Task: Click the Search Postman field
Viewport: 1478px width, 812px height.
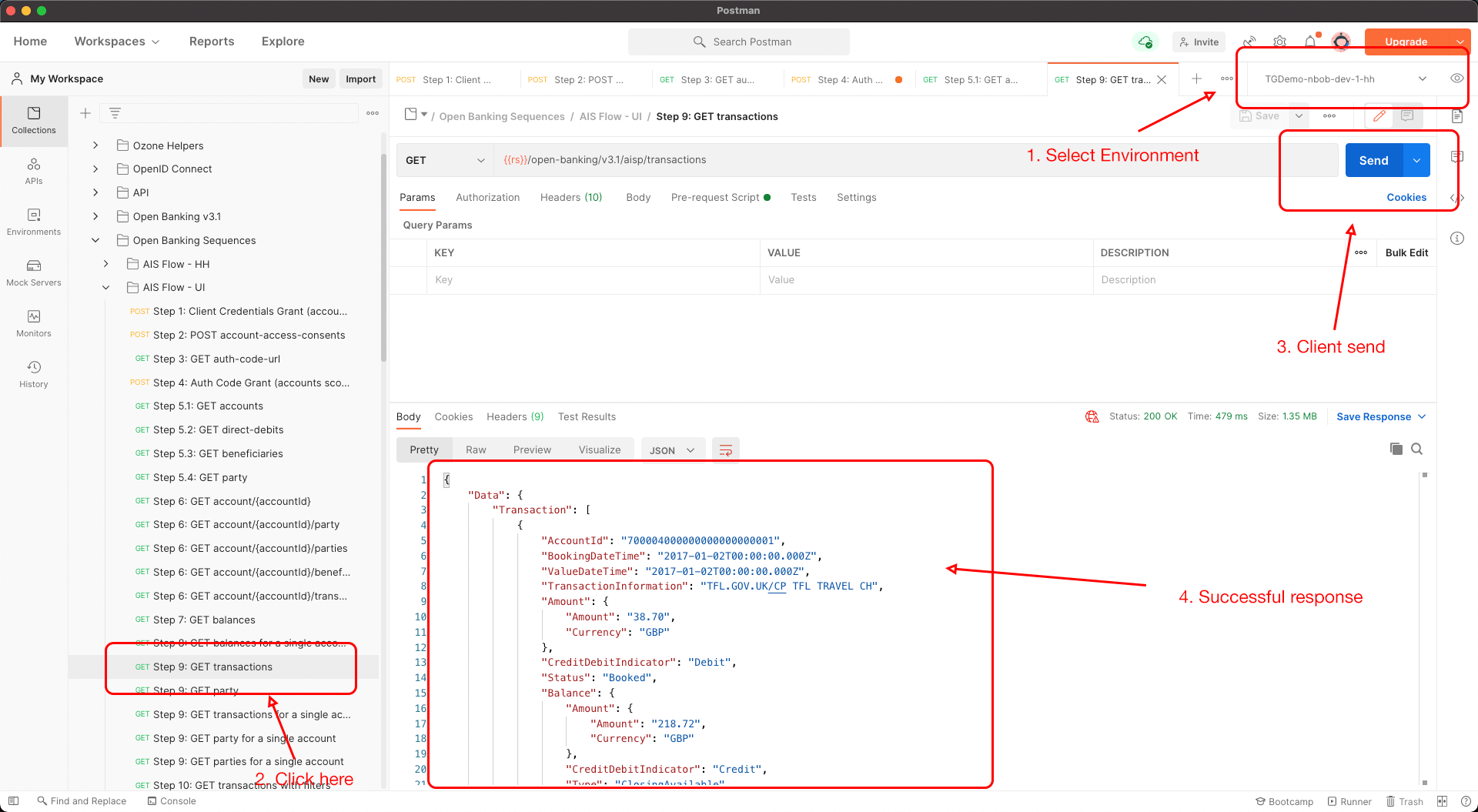Action: pos(739,42)
